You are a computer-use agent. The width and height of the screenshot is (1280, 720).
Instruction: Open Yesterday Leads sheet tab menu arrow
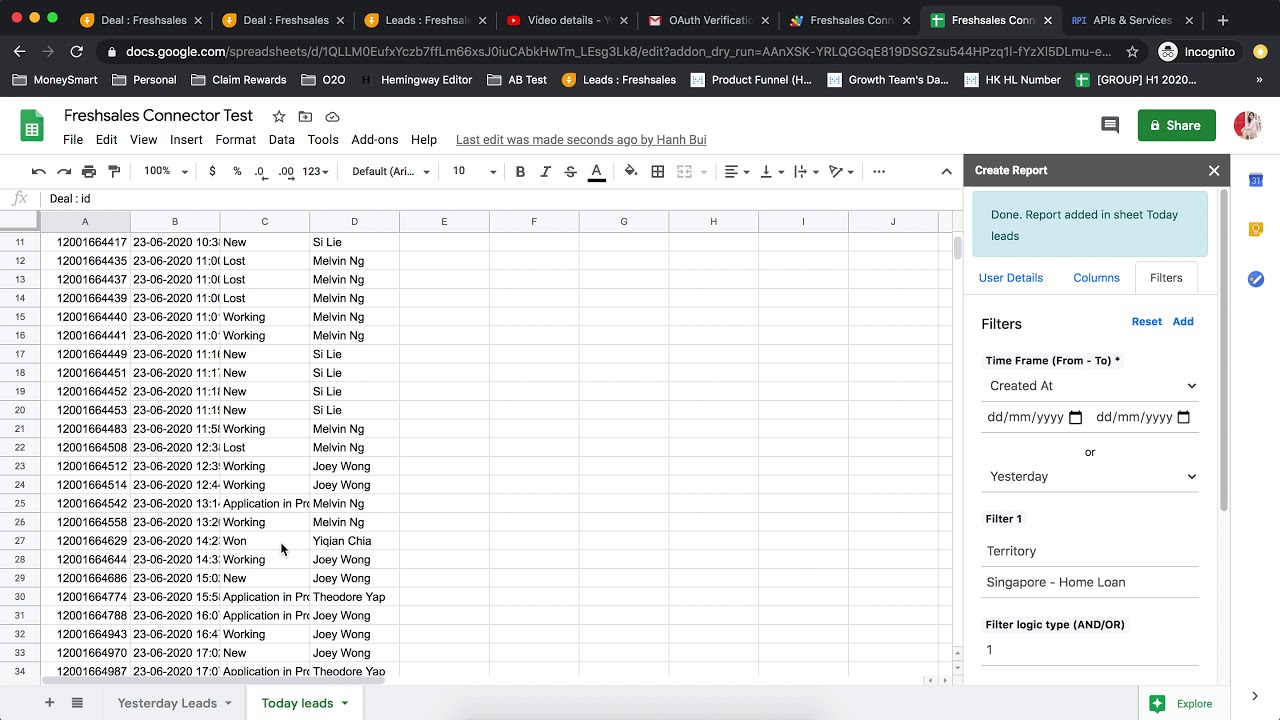point(228,703)
